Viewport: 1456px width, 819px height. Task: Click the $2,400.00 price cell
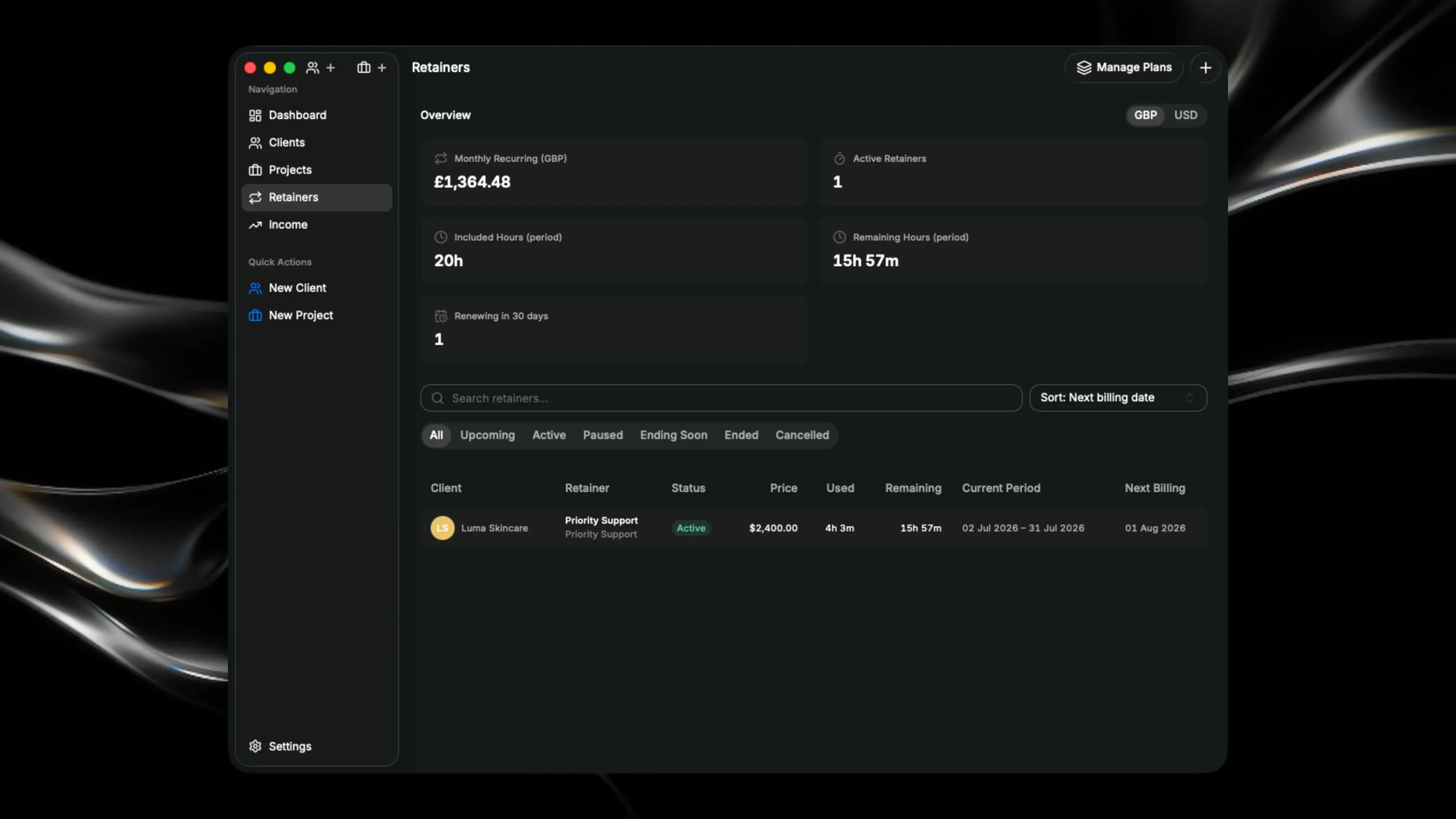(x=773, y=528)
